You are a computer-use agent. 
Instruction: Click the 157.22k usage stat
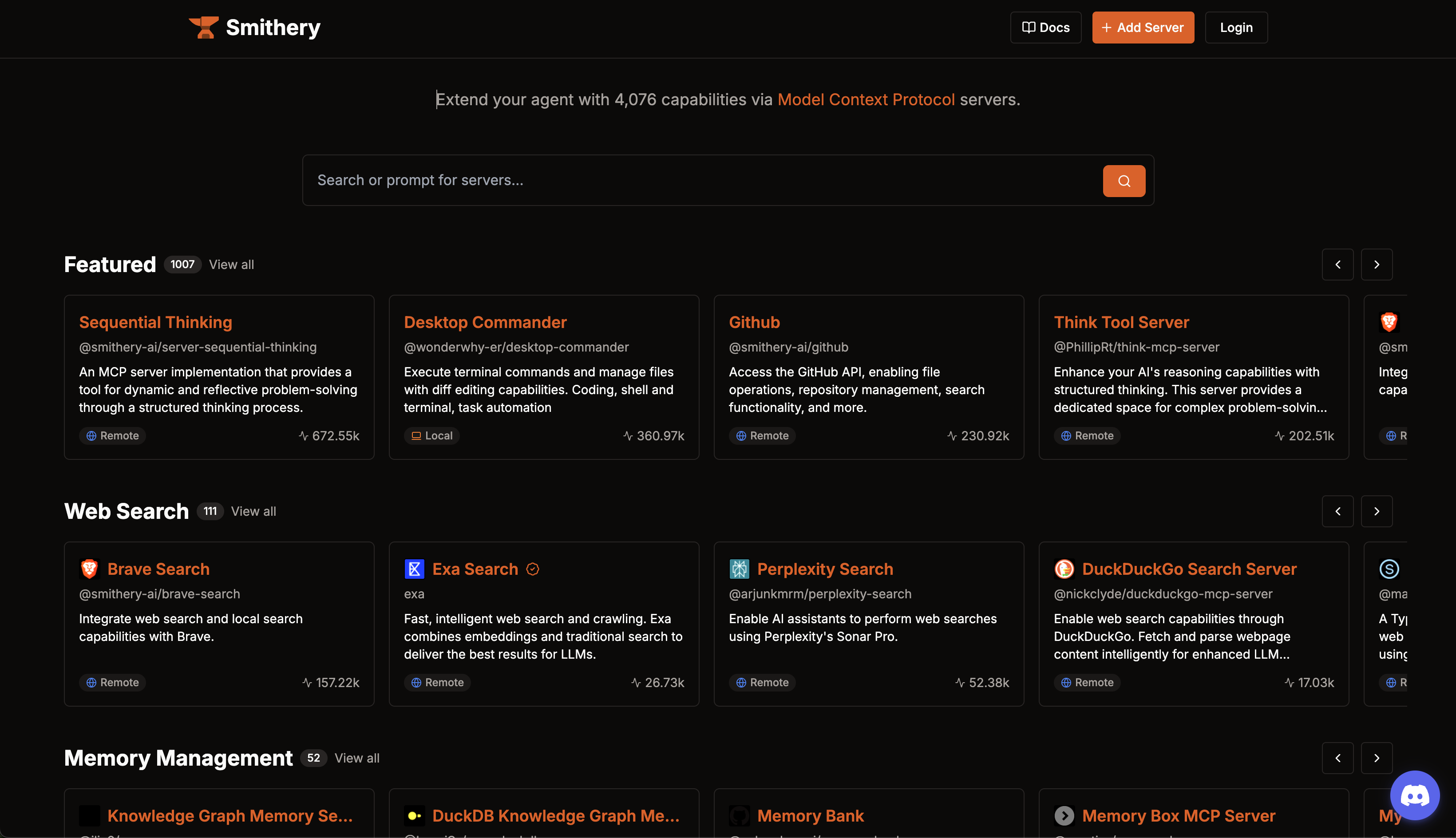(x=330, y=683)
